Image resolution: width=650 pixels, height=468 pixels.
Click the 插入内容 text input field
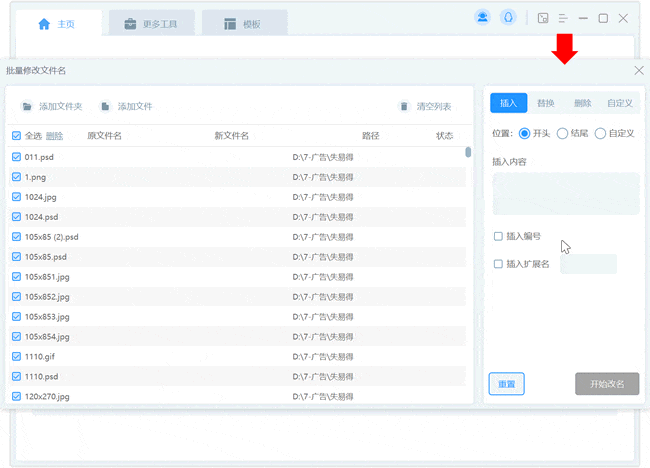[x=565, y=193]
